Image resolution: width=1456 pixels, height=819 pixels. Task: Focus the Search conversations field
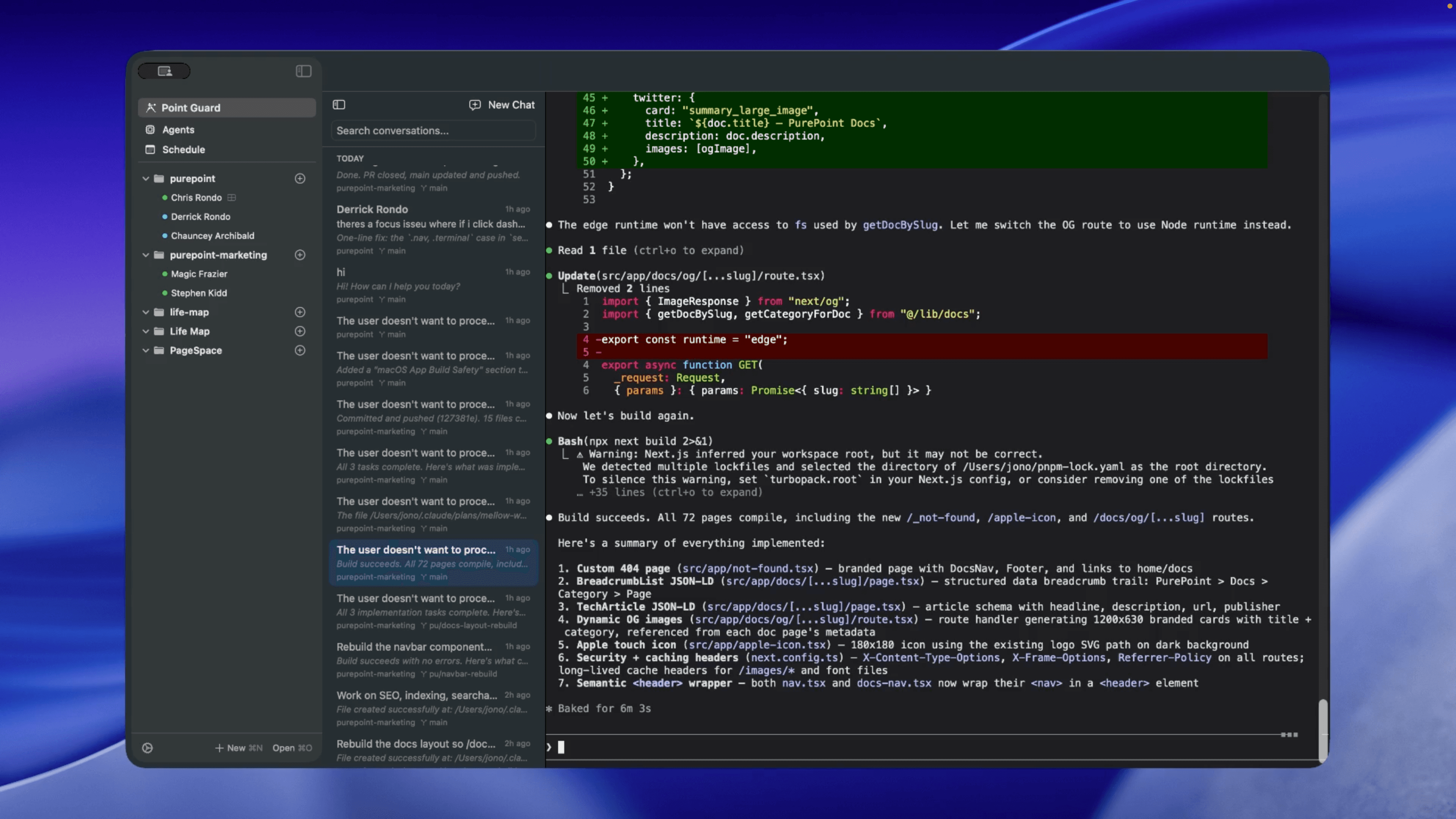pos(433,130)
